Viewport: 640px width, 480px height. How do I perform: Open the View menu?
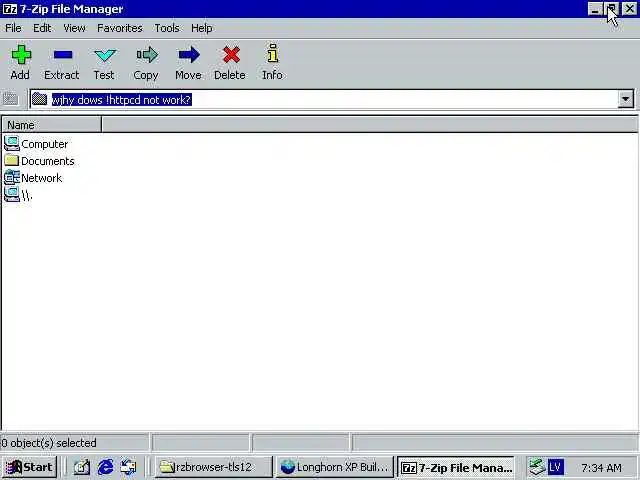(x=74, y=28)
